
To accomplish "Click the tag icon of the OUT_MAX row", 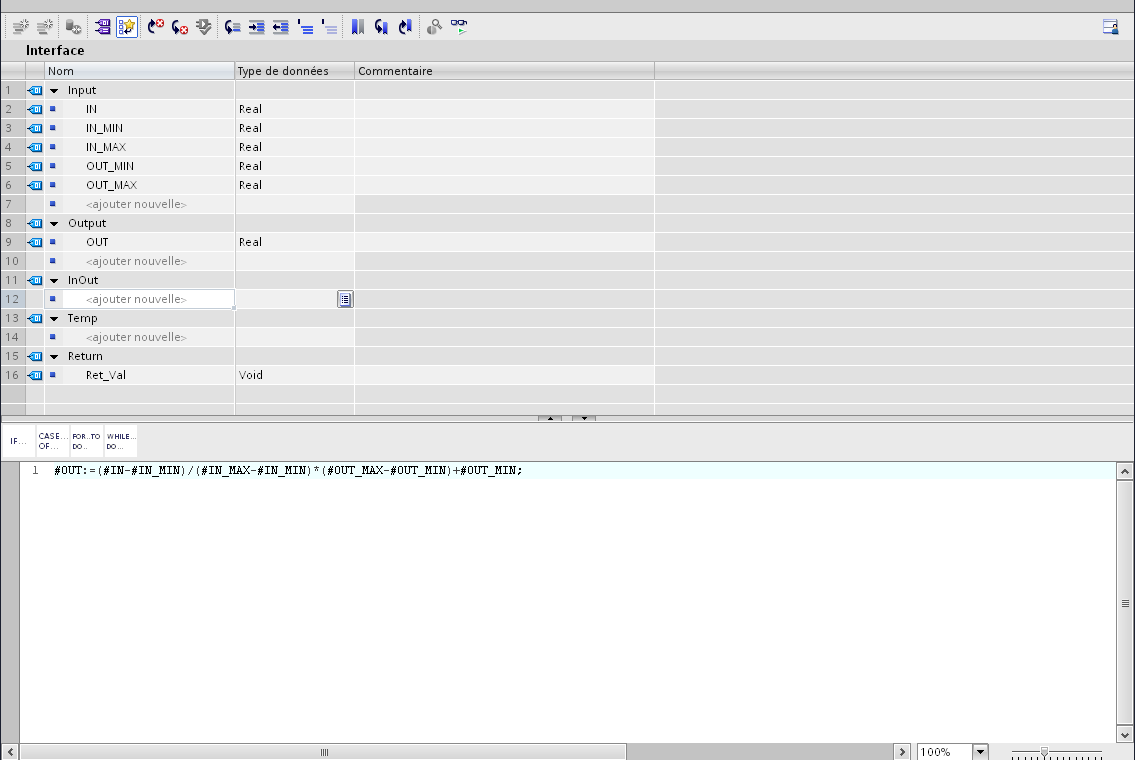I will coord(35,185).
